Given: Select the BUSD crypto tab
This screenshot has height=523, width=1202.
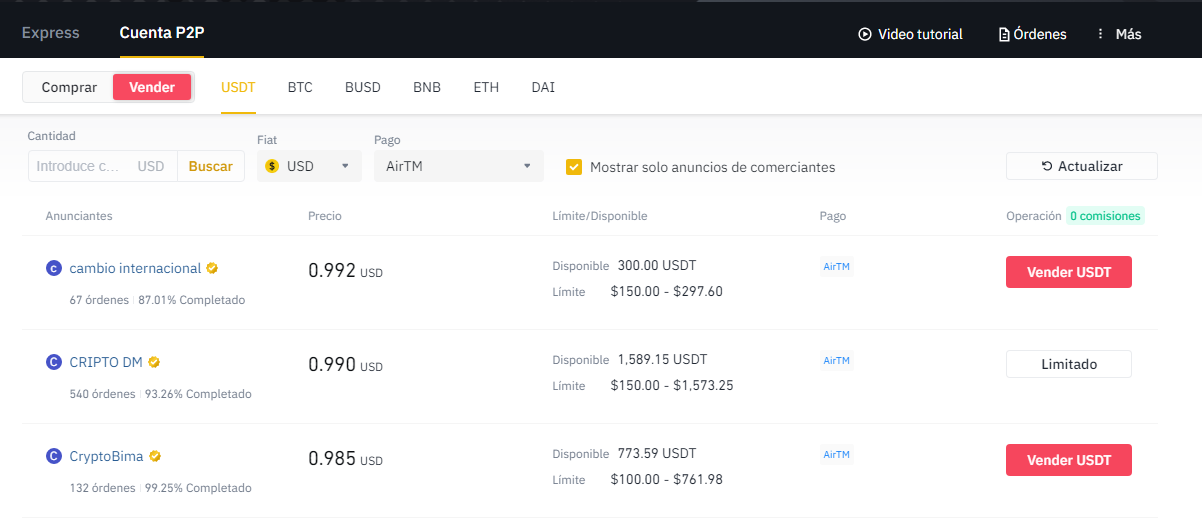Looking at the screenshot, I should (363, 87).
